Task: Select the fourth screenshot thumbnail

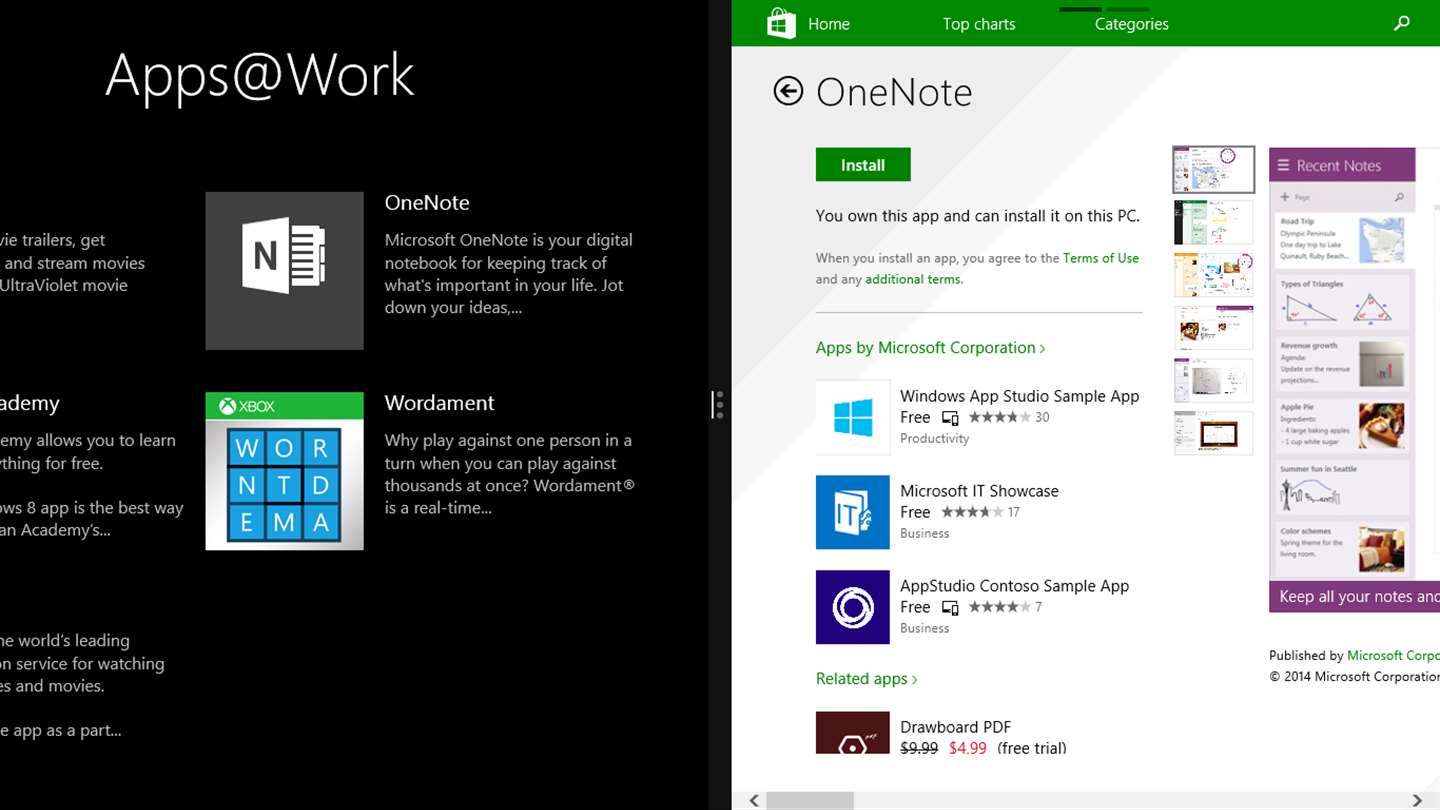Action: [1213, 328]
